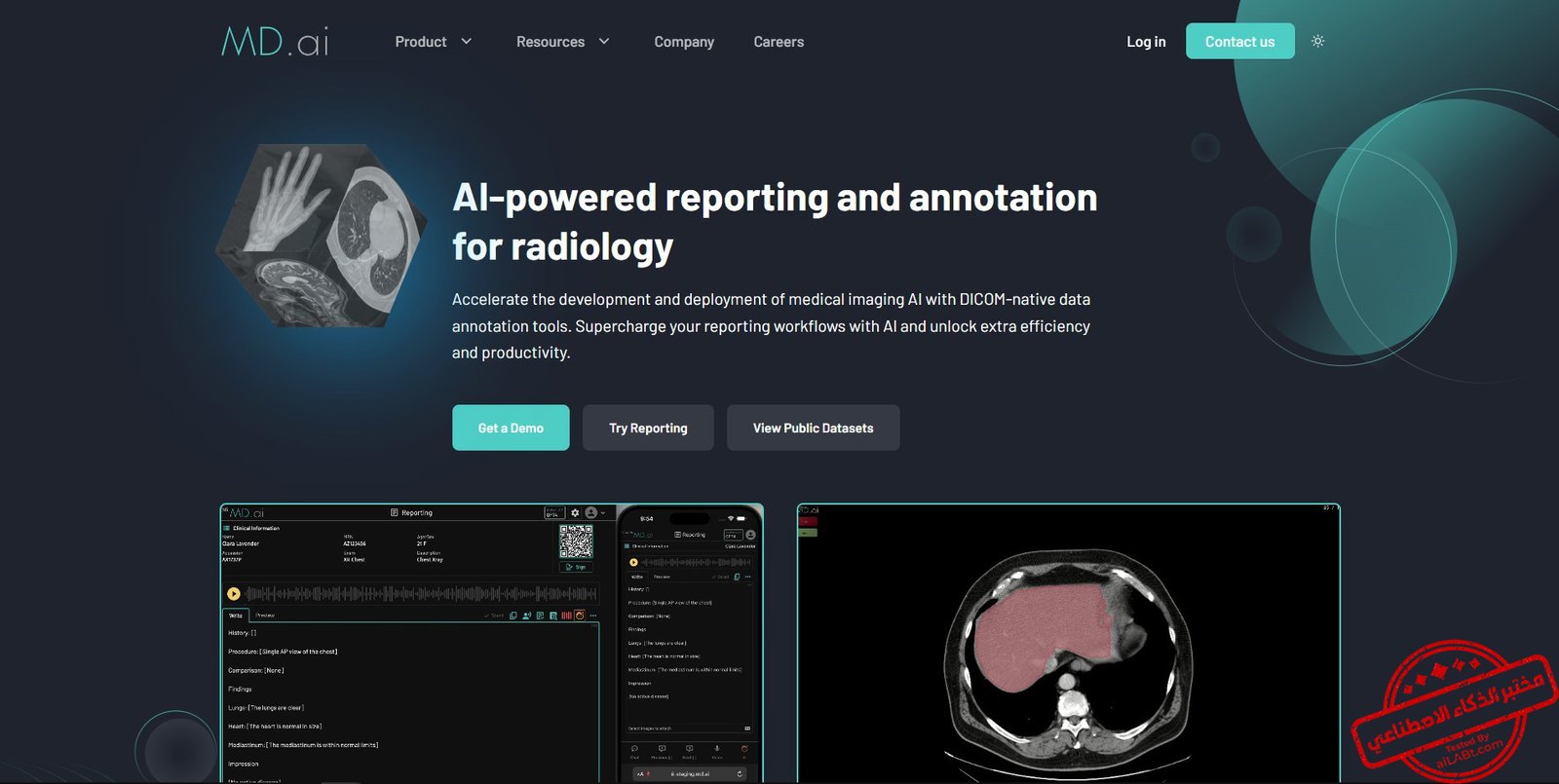Toggle the light/dark theme sun icon
Image resolution: width=1559 pixels, height=784 pixels.
[1317, 41]
